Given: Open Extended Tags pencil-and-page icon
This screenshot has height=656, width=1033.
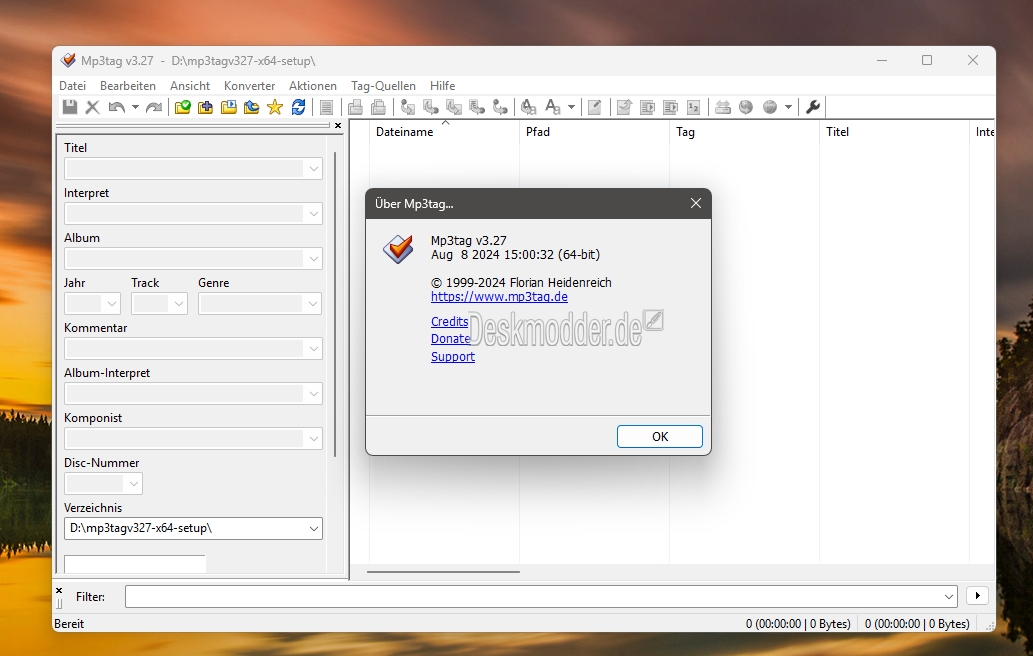Looking at the screenshot, I should click(x=594, y=107).
